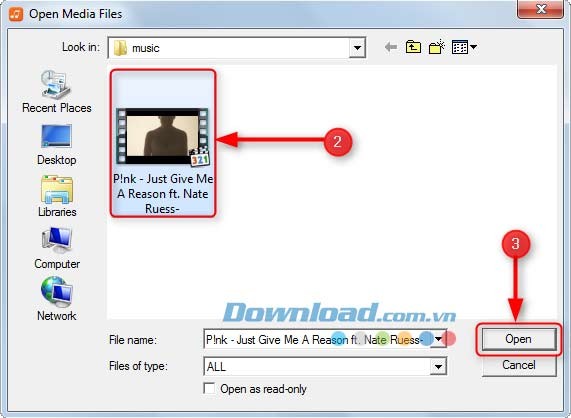Select Computer in the places bar
This screenshot has width=571, height=418.
pos(57,248)
